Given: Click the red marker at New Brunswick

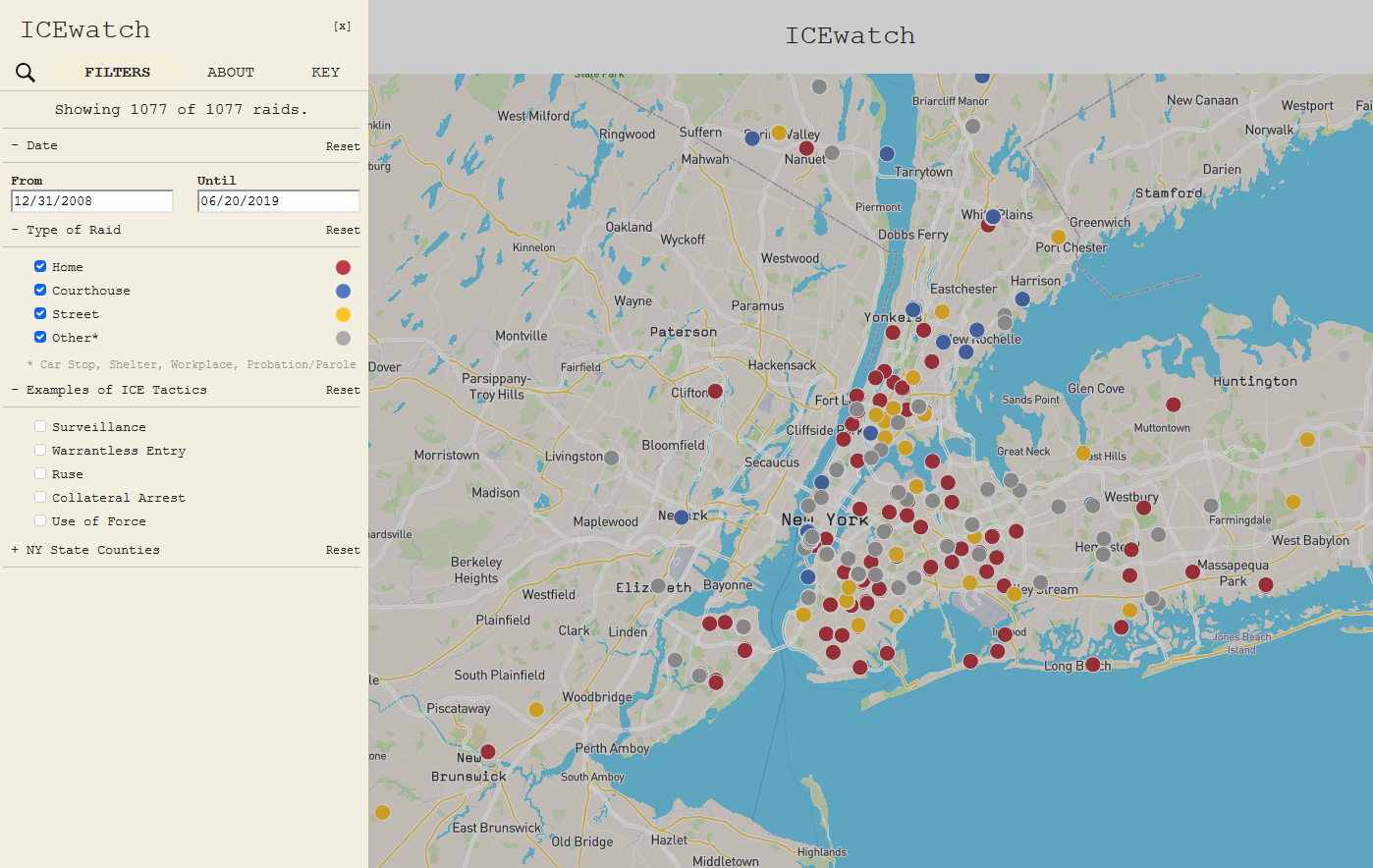Looking at the screenshot, I should pos(487,752).
